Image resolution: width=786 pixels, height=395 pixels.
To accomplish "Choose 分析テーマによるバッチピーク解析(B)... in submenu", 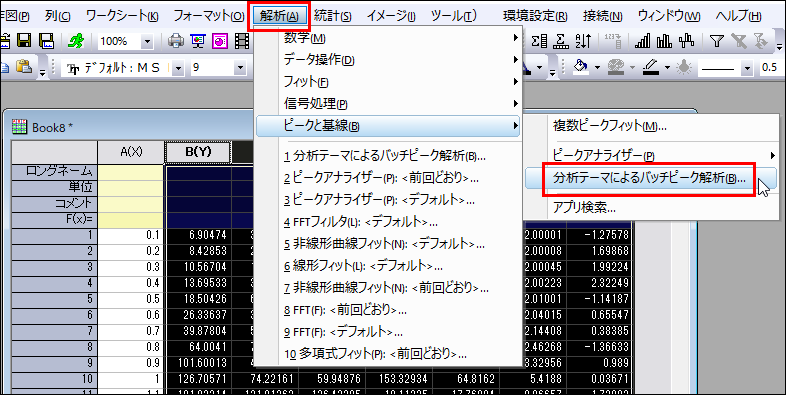I will (651, 177).
